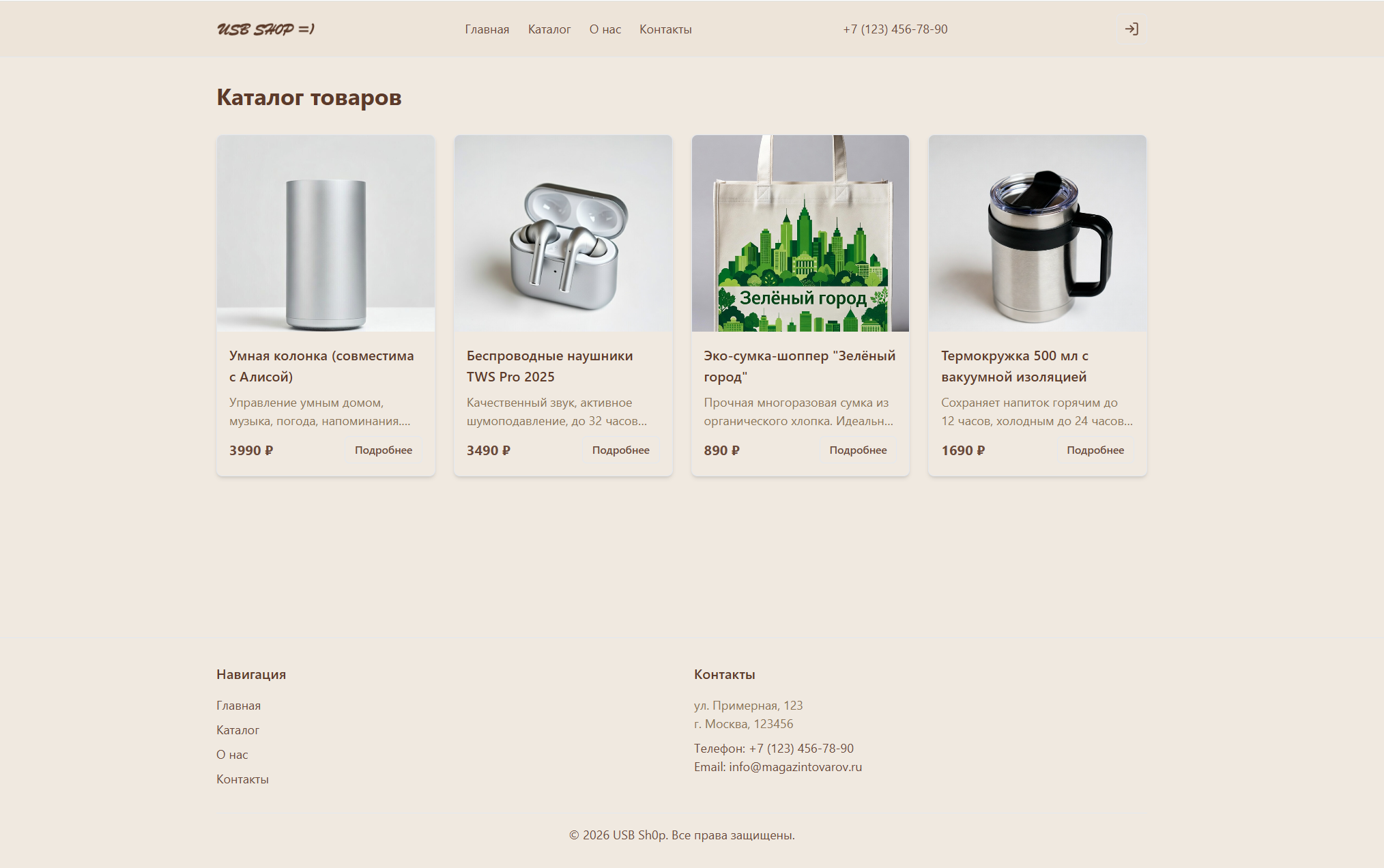Viewport: 1384px width, 868px height.
Task: Select the steel thermo mug product image
Action: [1037, 233]
